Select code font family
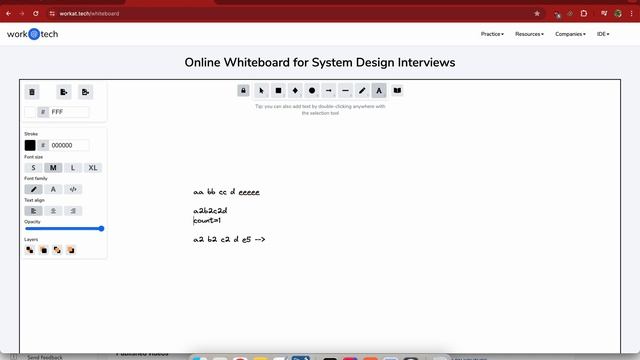Viewport: 640px width, 360px height. [73, 189]
